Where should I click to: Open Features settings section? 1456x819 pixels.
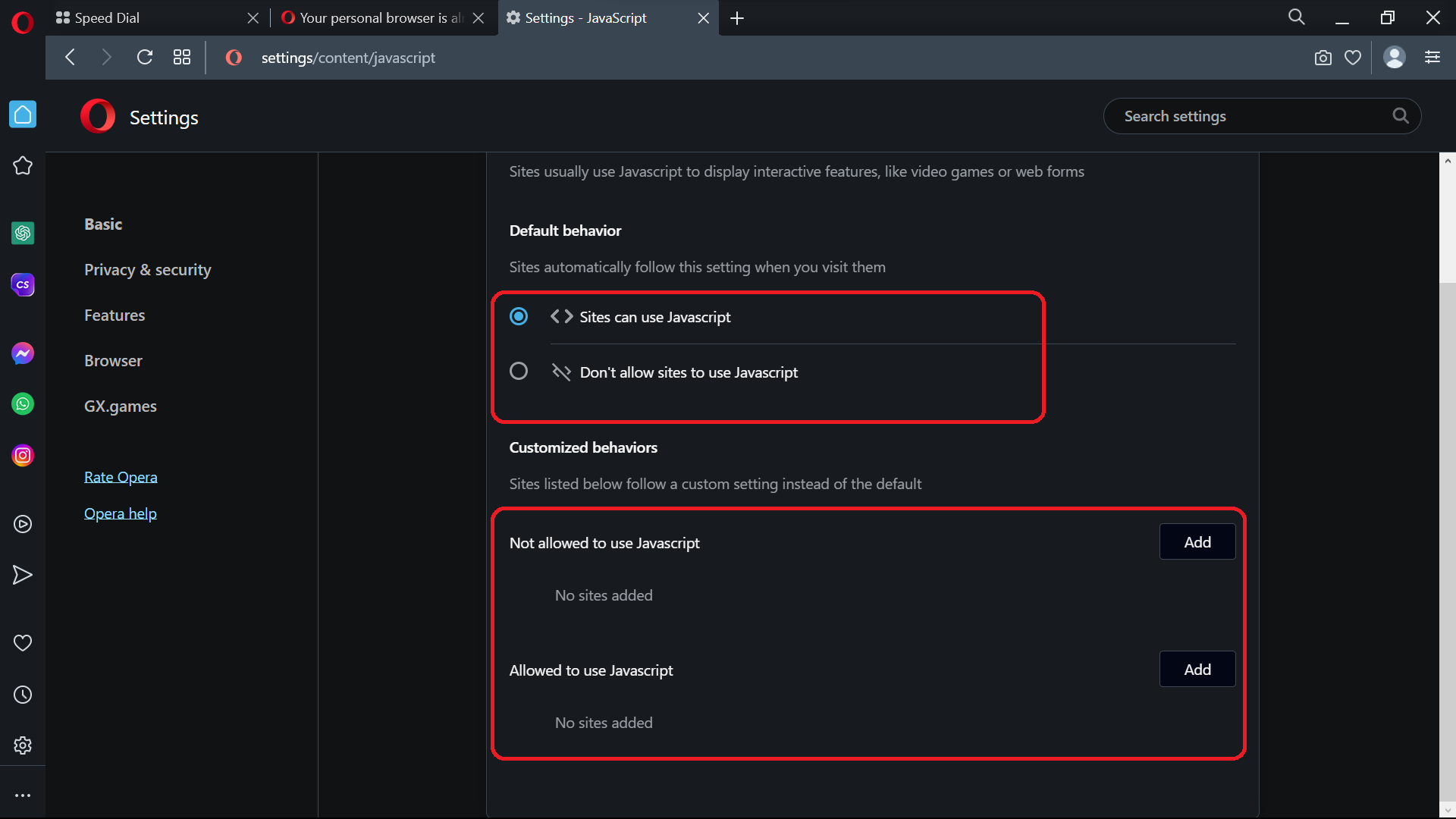[115, 315]
